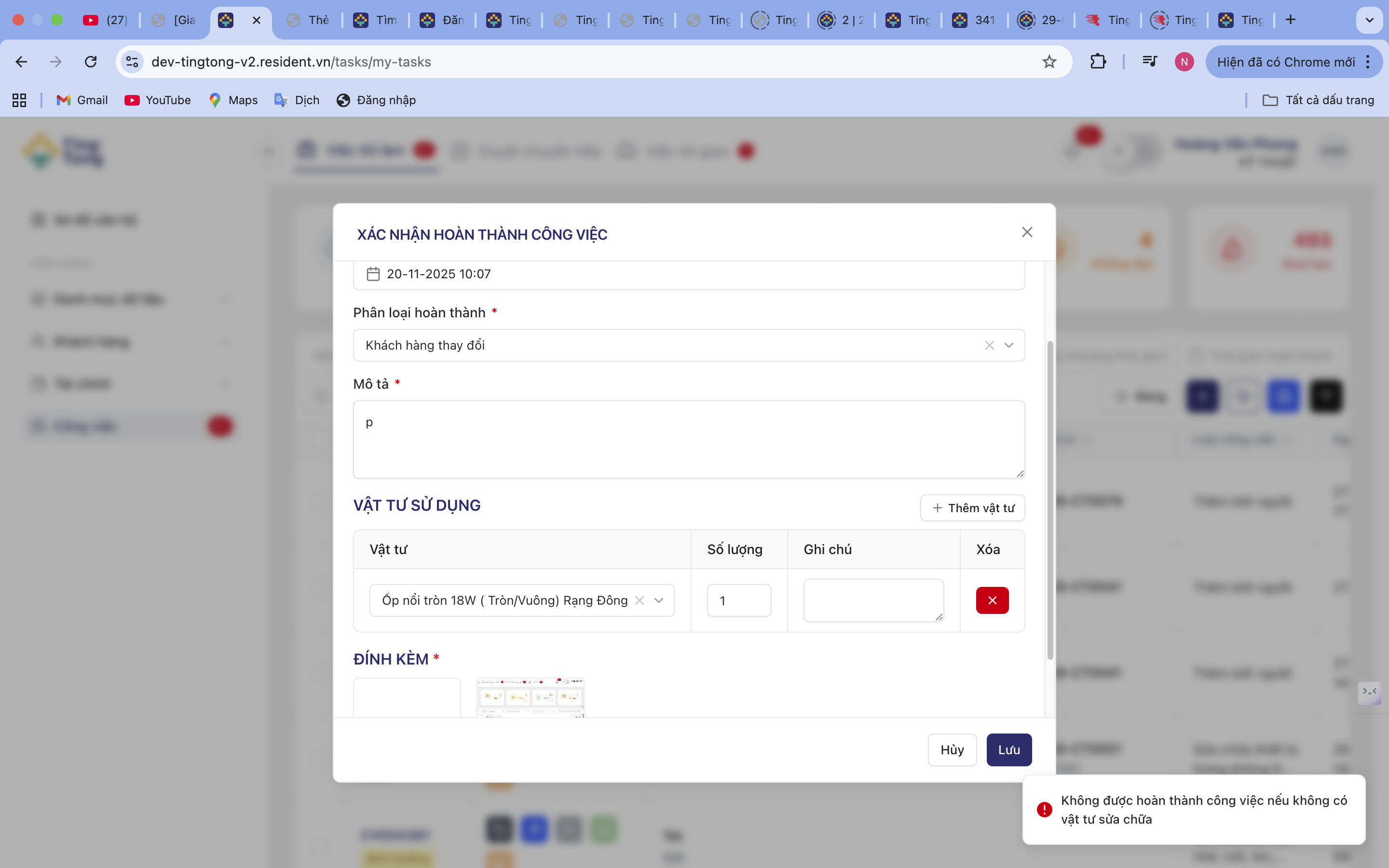Reload the current page

click(x=91, y=61)
